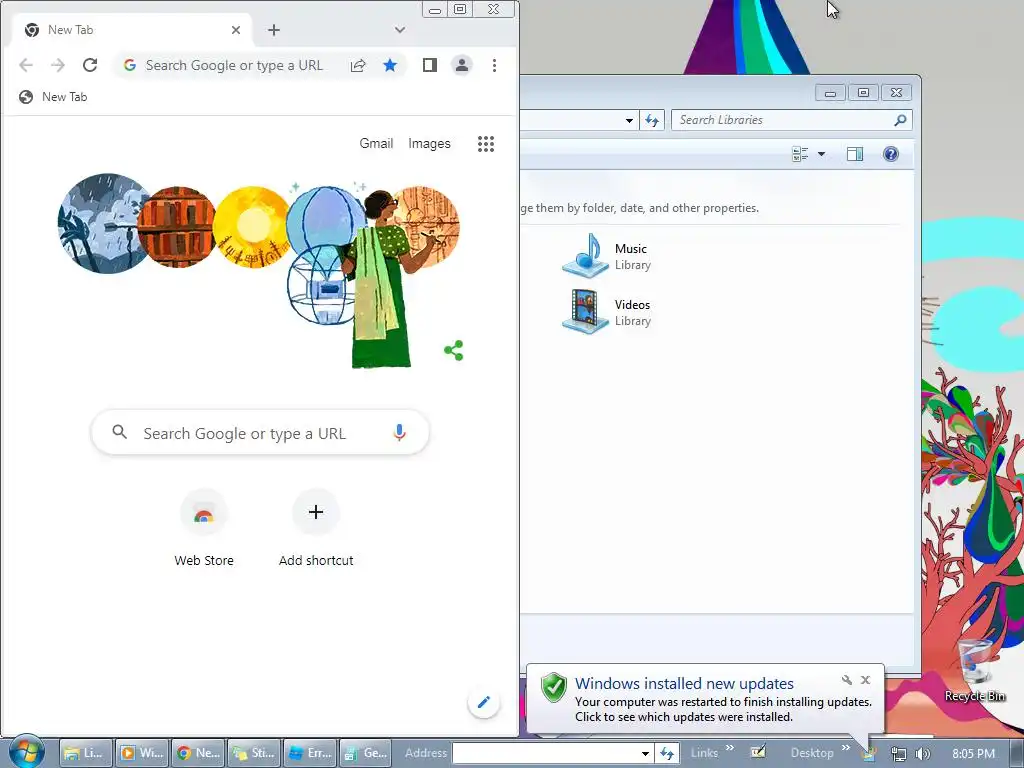
Task: Switch to Windows Media Player taskbar button
Action: click(142, 753)
